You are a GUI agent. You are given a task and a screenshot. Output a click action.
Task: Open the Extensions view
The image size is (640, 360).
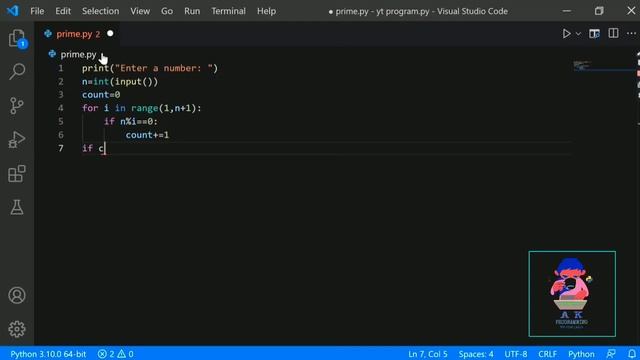click(17, 173)
